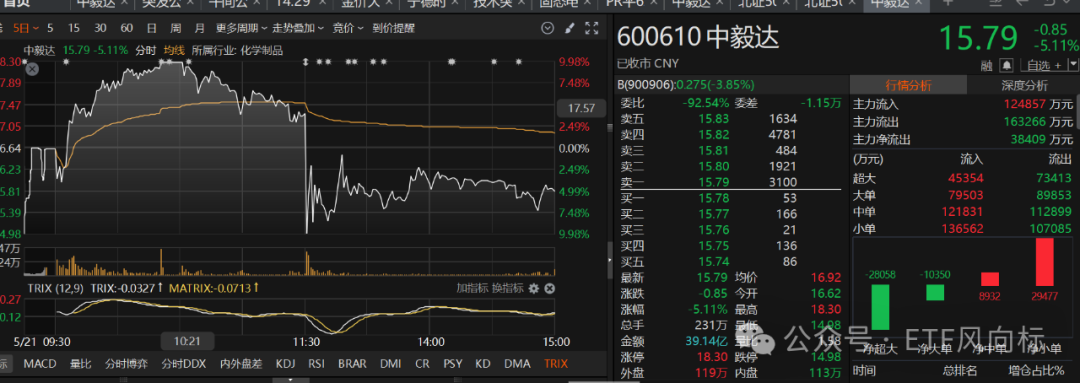The width and height of the screenshot is (1080, 383).
Task: Select the TRIX indicator tab
Action: [557, 364]
